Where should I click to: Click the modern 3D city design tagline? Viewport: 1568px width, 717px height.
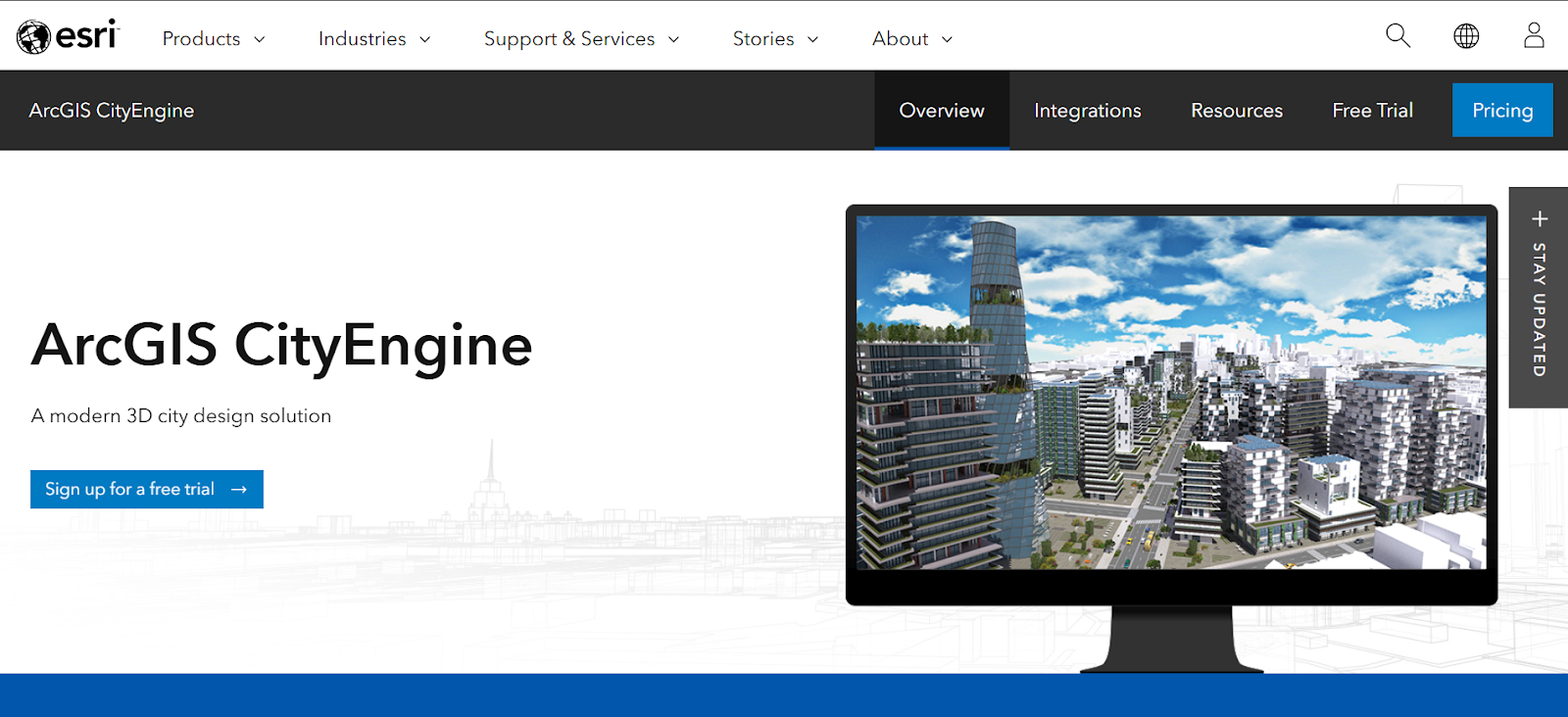click(x=181, y=416)
